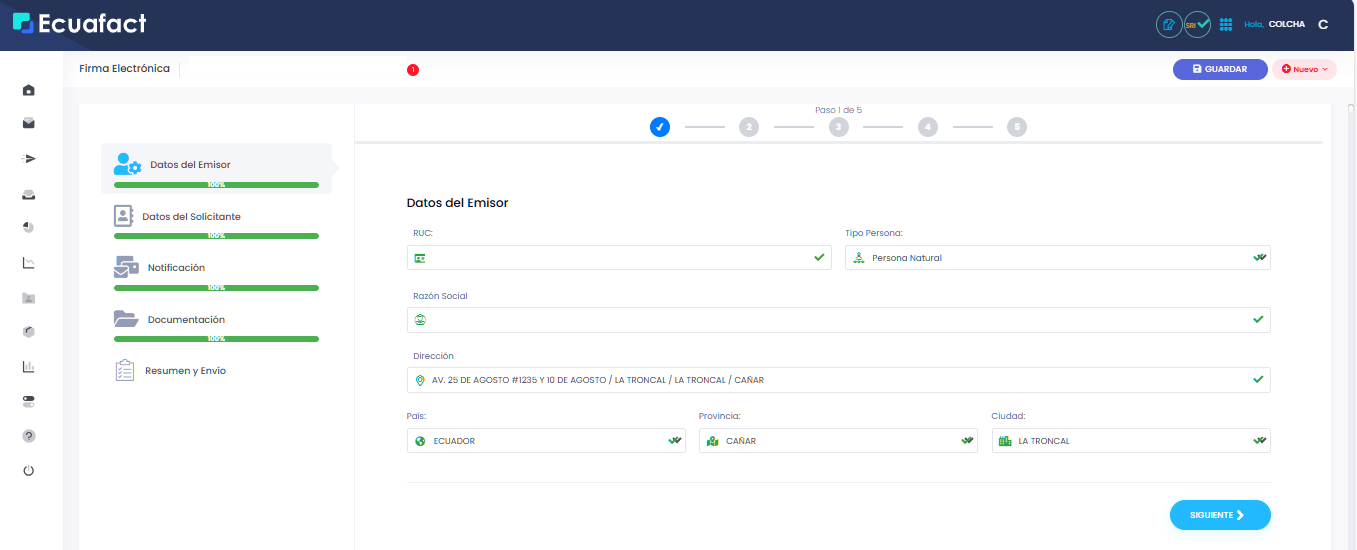Screen dimensions: 1357x550
Task: Jump to step 3 in progress stepper
Action: click(838, 127)
